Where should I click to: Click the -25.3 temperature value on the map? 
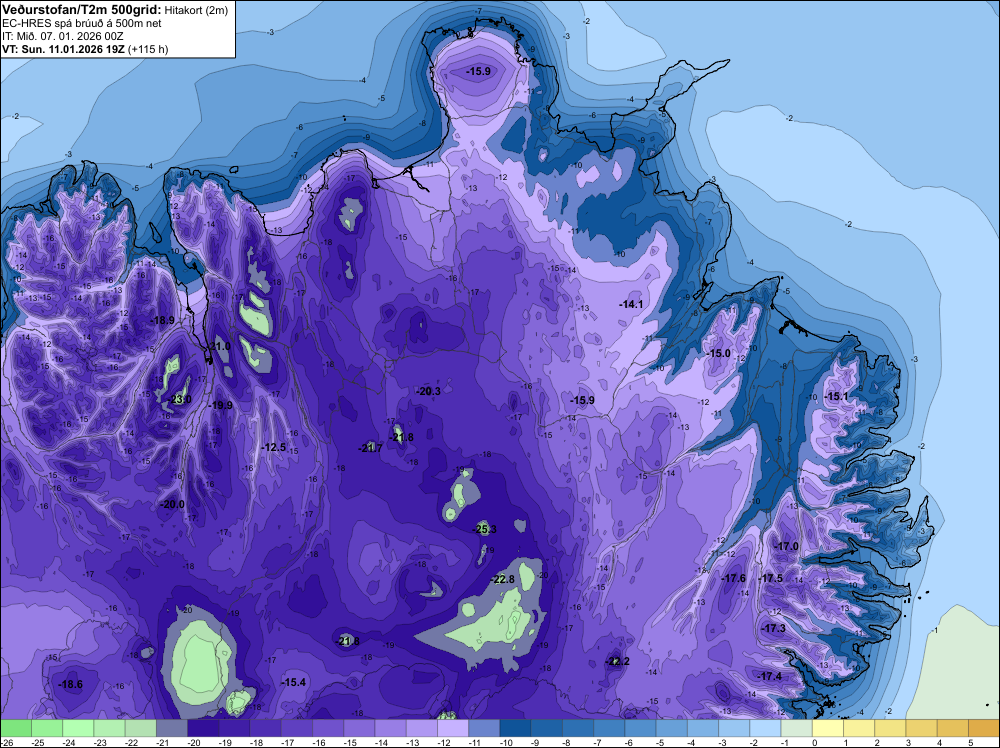pos(485,529)
